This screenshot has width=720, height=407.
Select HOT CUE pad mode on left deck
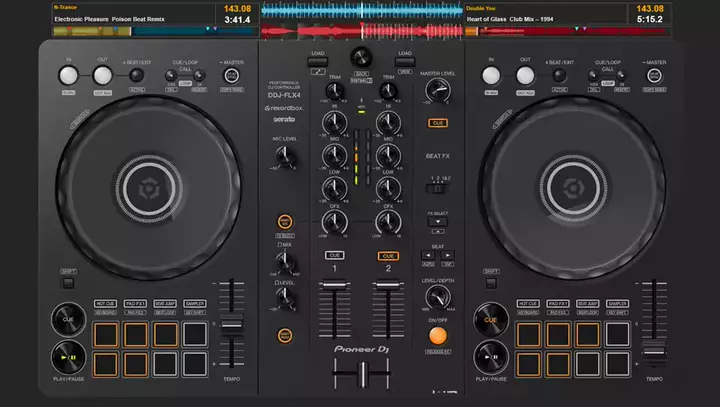(x=105, y=304)
